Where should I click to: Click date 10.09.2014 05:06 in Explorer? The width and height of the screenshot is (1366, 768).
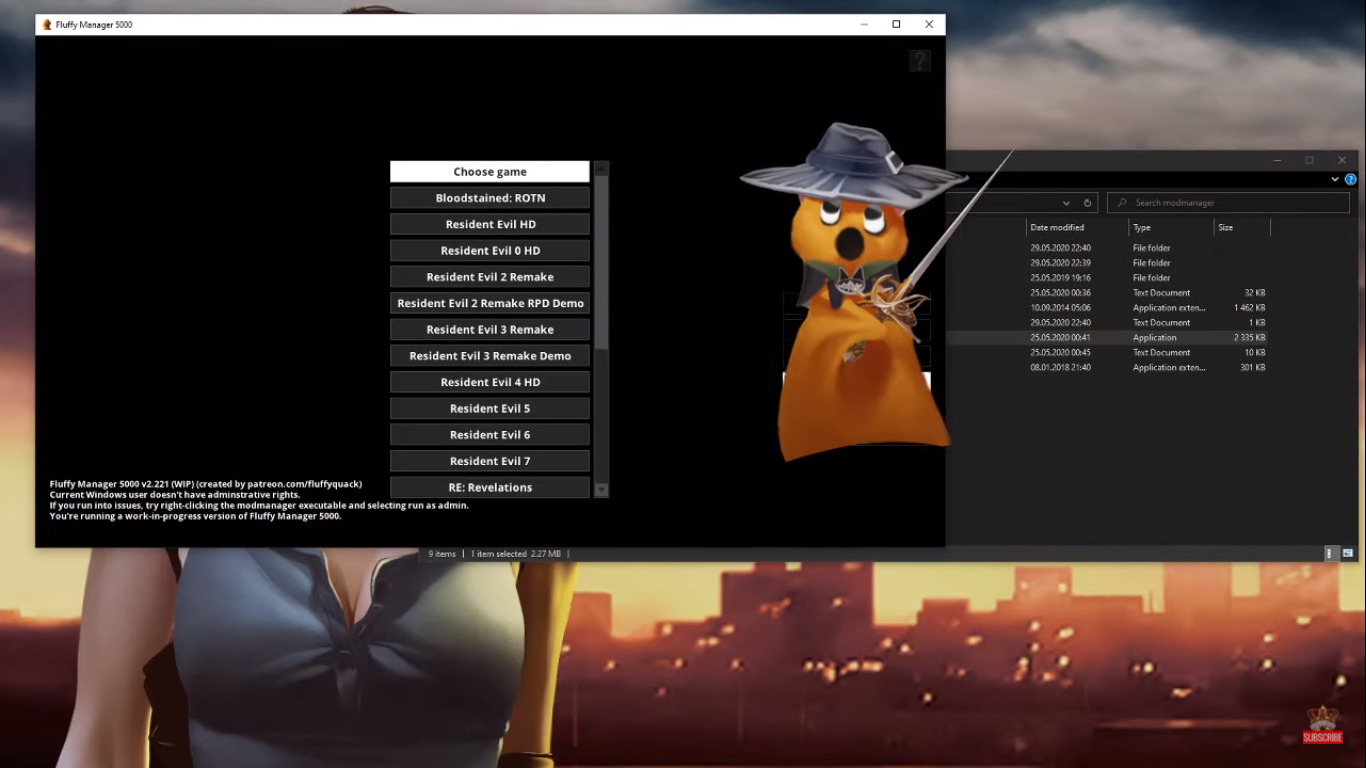pos(1060,308)
